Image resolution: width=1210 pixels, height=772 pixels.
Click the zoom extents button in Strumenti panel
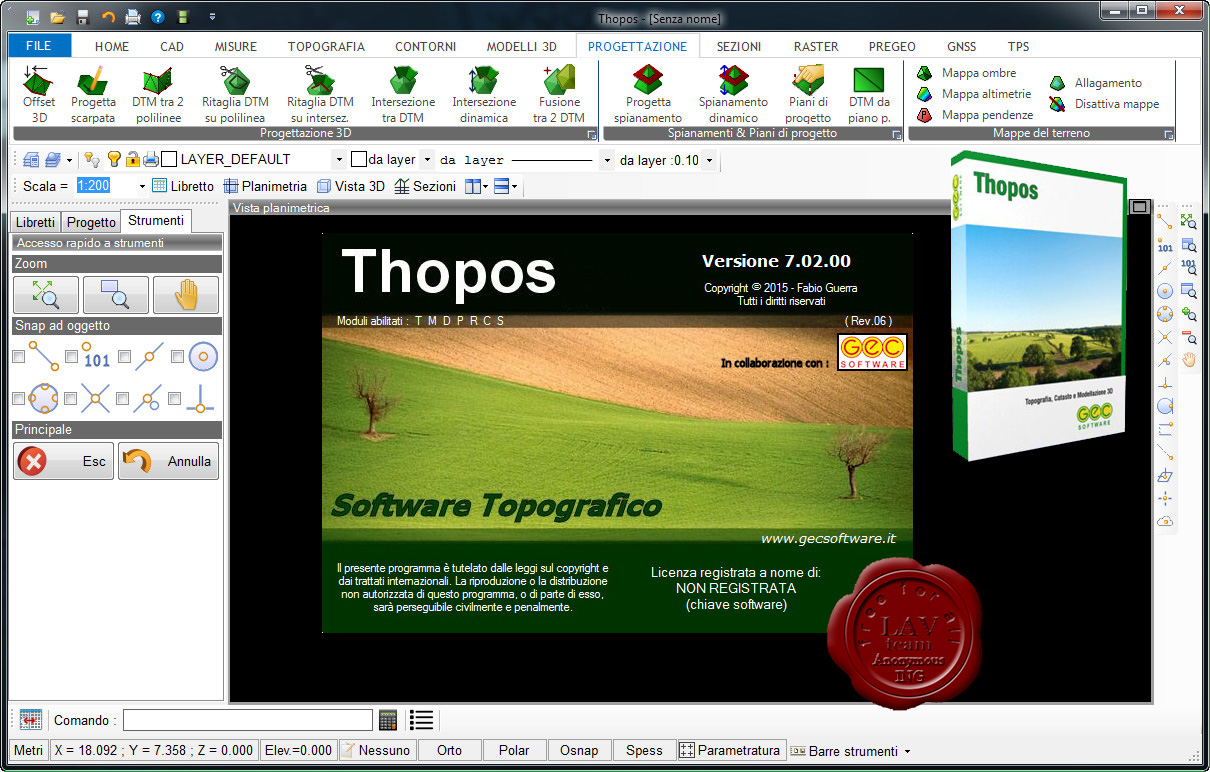click(x=46, y=295)
